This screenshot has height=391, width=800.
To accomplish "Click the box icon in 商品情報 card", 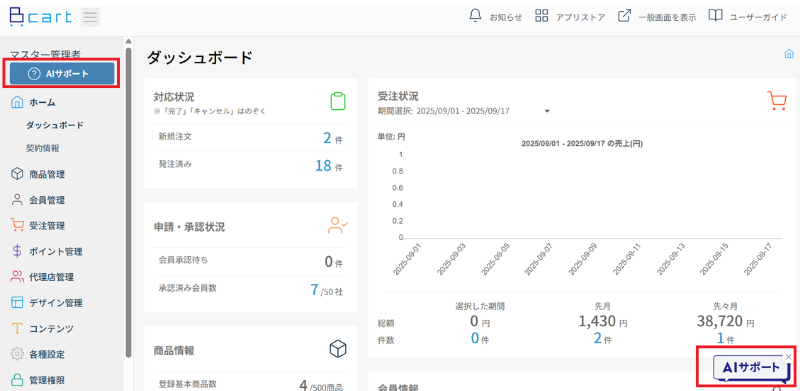I will pyautogui.click(x=338, y=349).
